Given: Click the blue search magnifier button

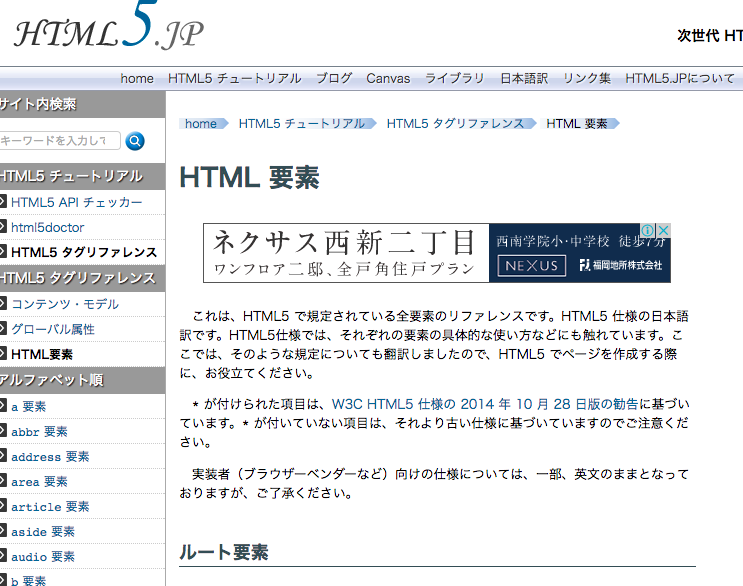Looking at the screenshot, I should pos(135,141).
